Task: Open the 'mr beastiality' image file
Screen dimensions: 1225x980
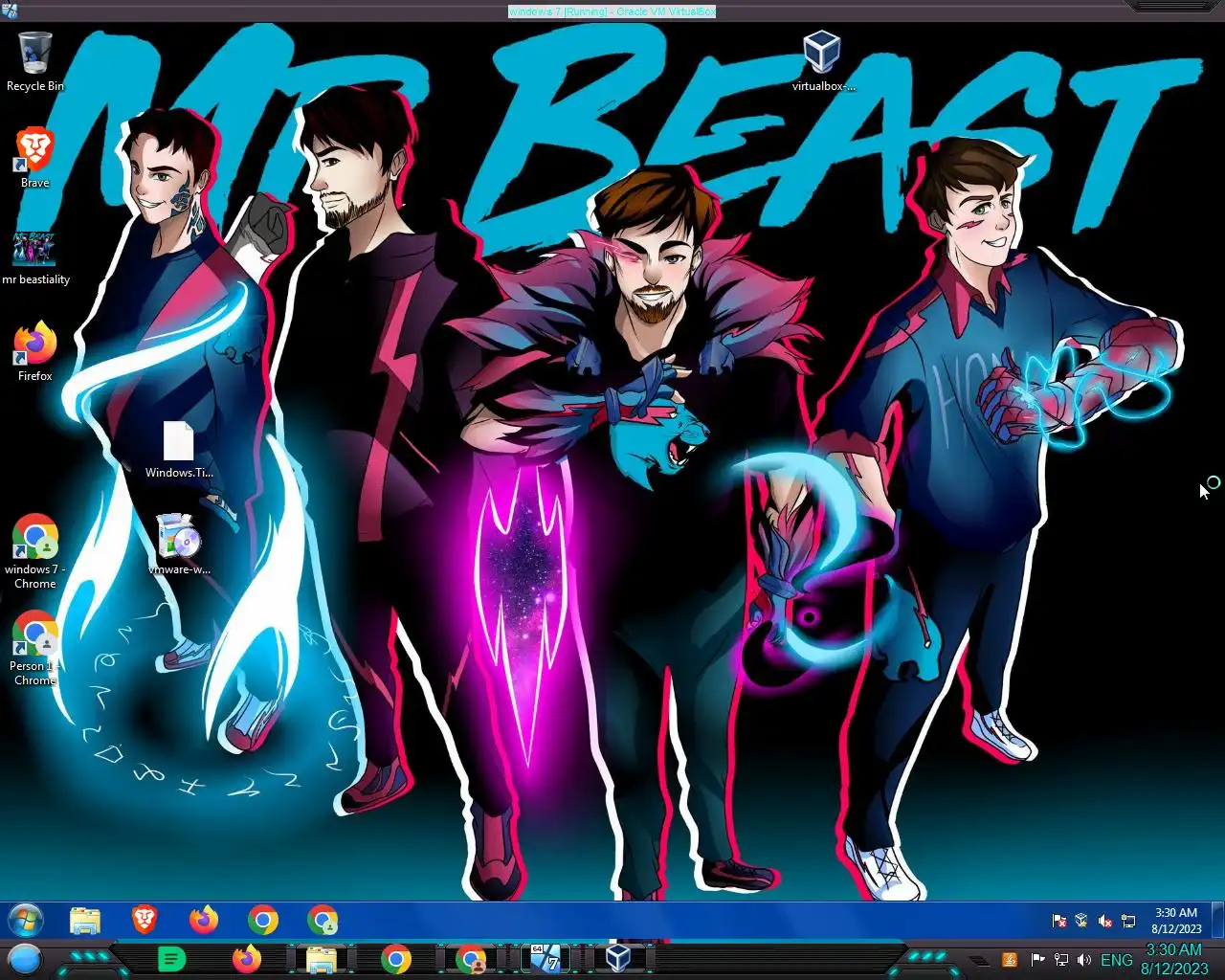Action: click(35, 256)
